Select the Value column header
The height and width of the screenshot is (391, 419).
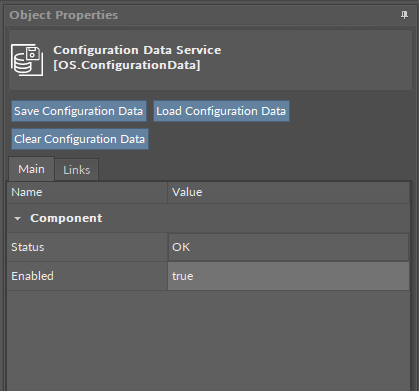289,192
